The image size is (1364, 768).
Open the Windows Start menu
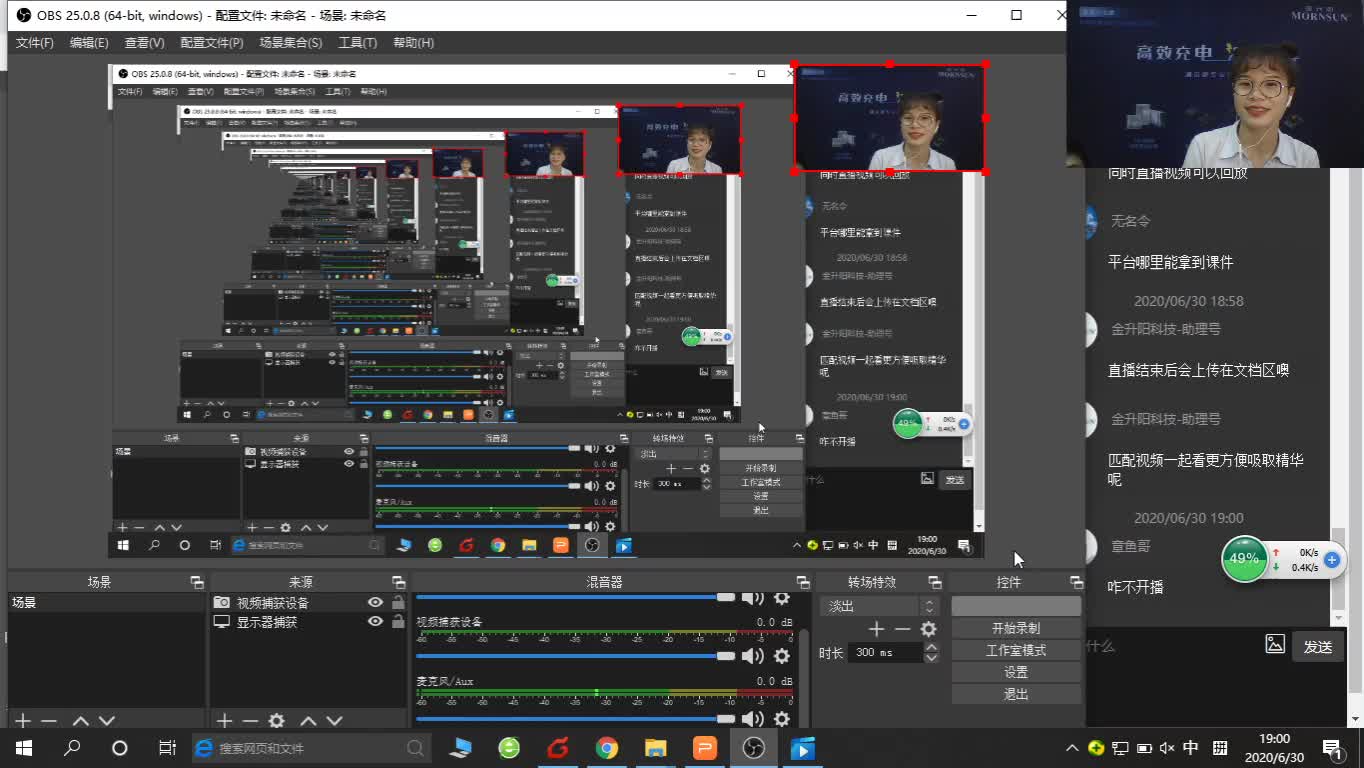[24, 748]
